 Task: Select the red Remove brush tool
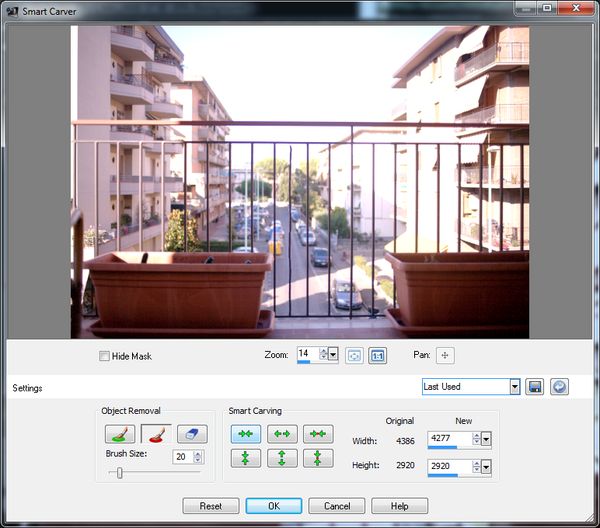pyautogui.click(x=155, y=434)
